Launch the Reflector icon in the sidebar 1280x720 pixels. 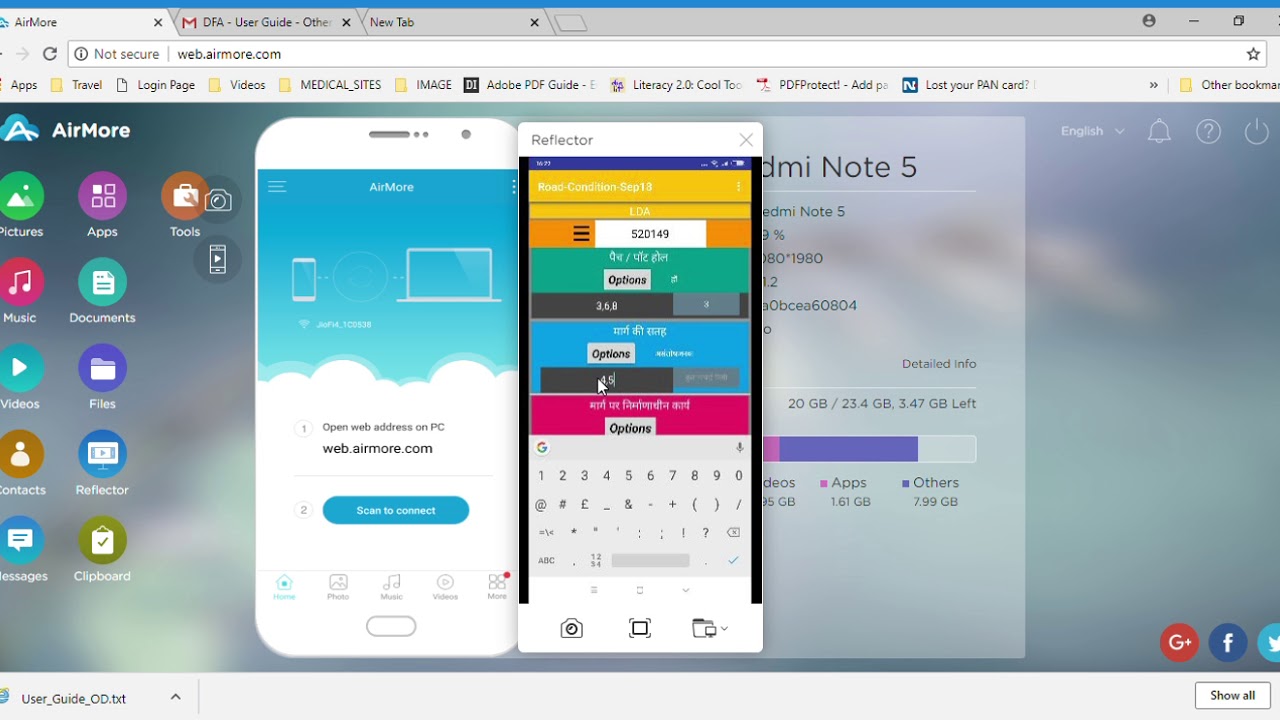(102, 454)
